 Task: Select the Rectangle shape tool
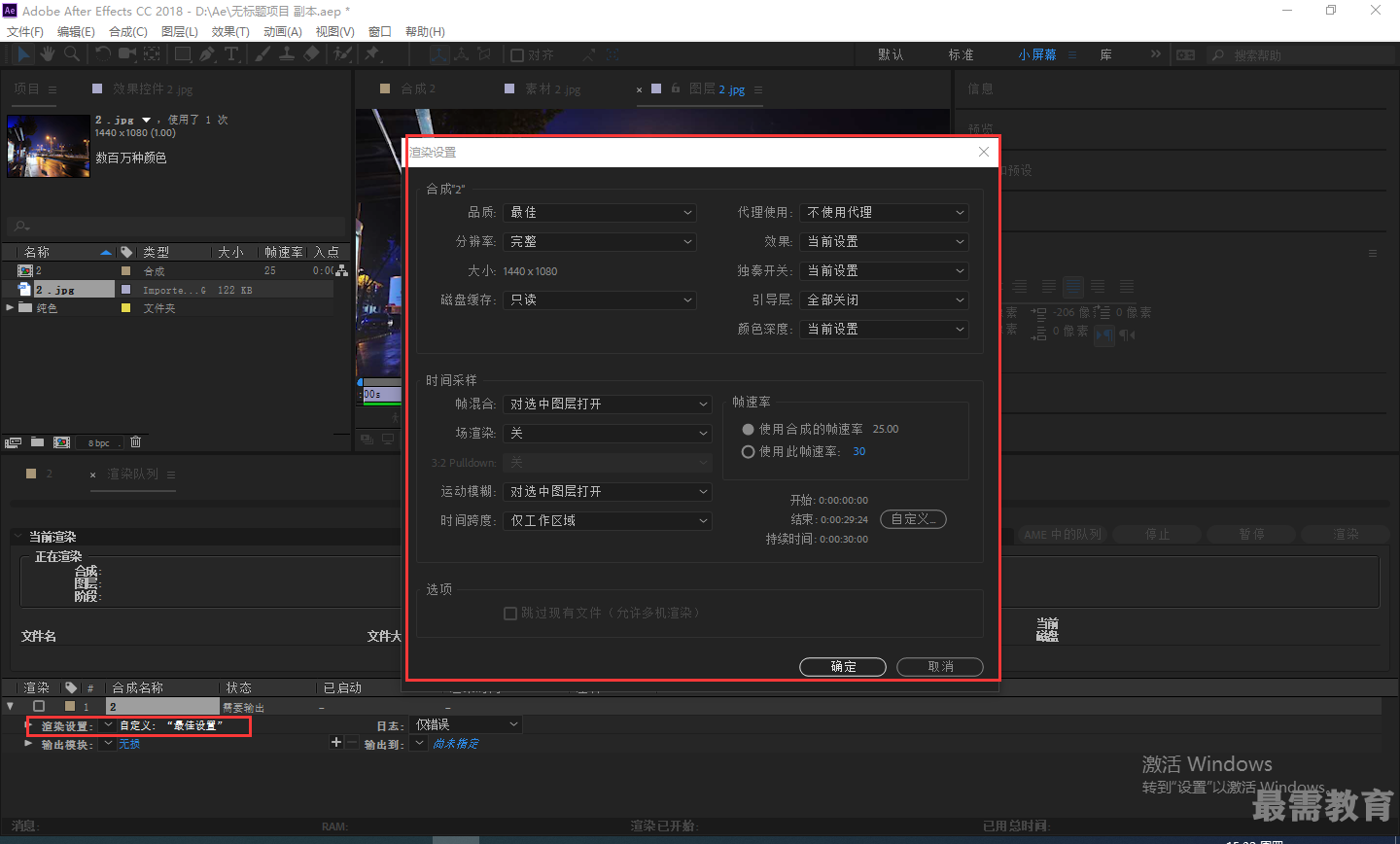coord(184,54)
